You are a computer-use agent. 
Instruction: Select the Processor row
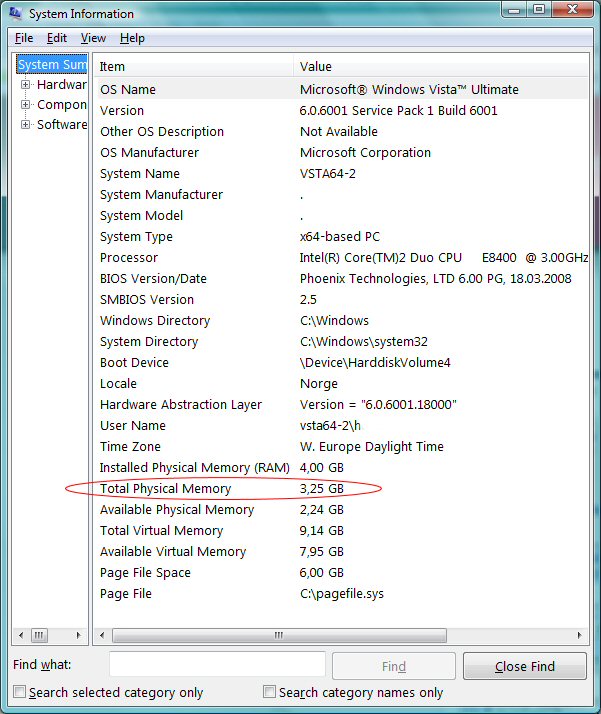[342, 257]
